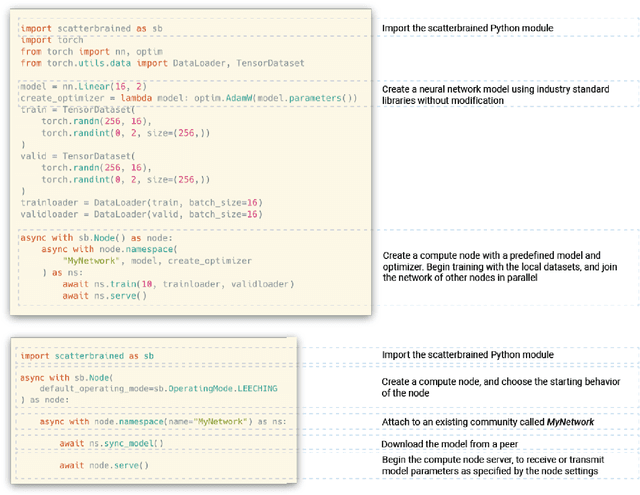
Task: Click the create_optimizer lambda line
Action: [188, 97]
